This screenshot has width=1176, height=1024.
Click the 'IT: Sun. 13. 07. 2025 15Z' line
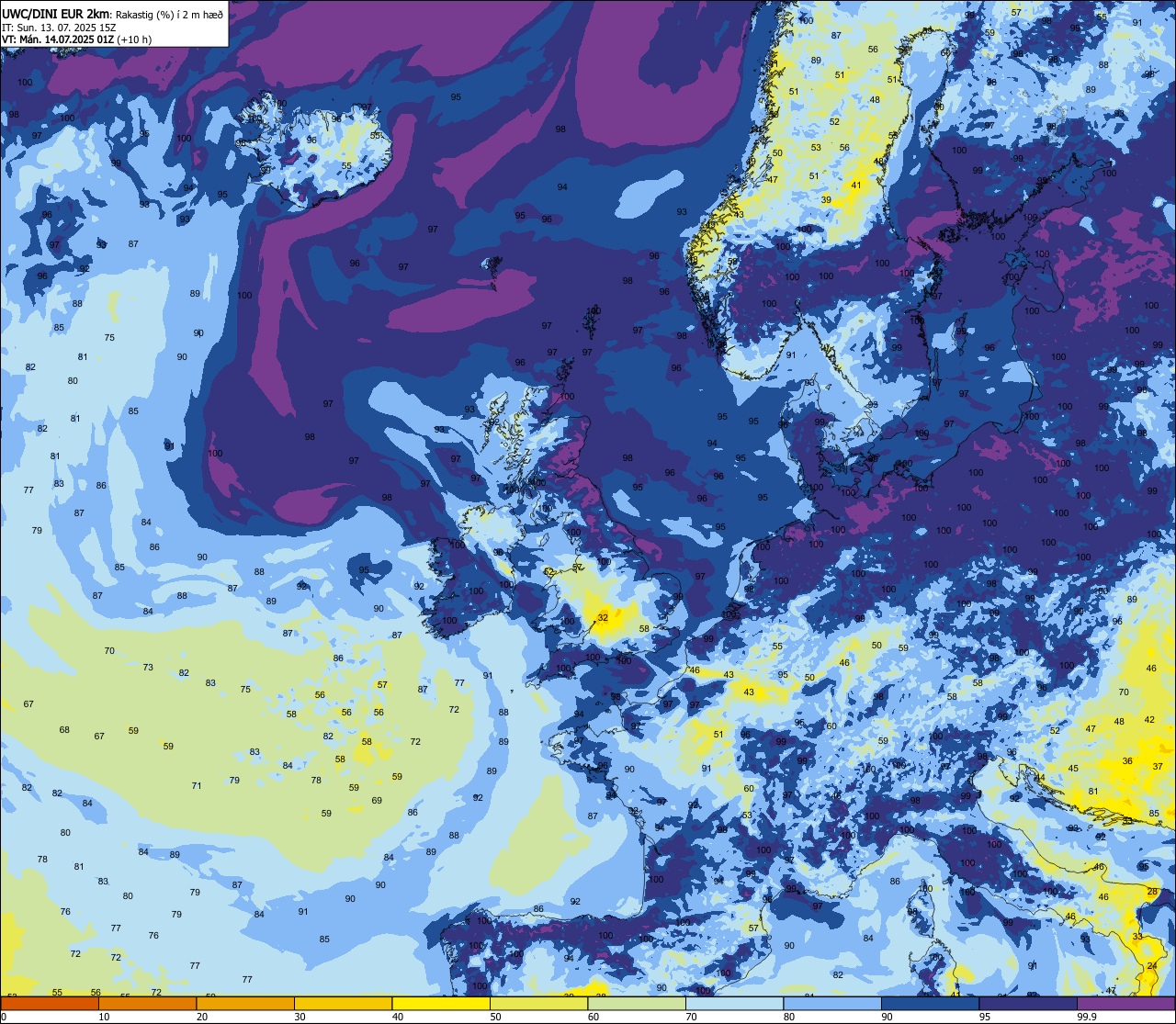pos(59,27)
